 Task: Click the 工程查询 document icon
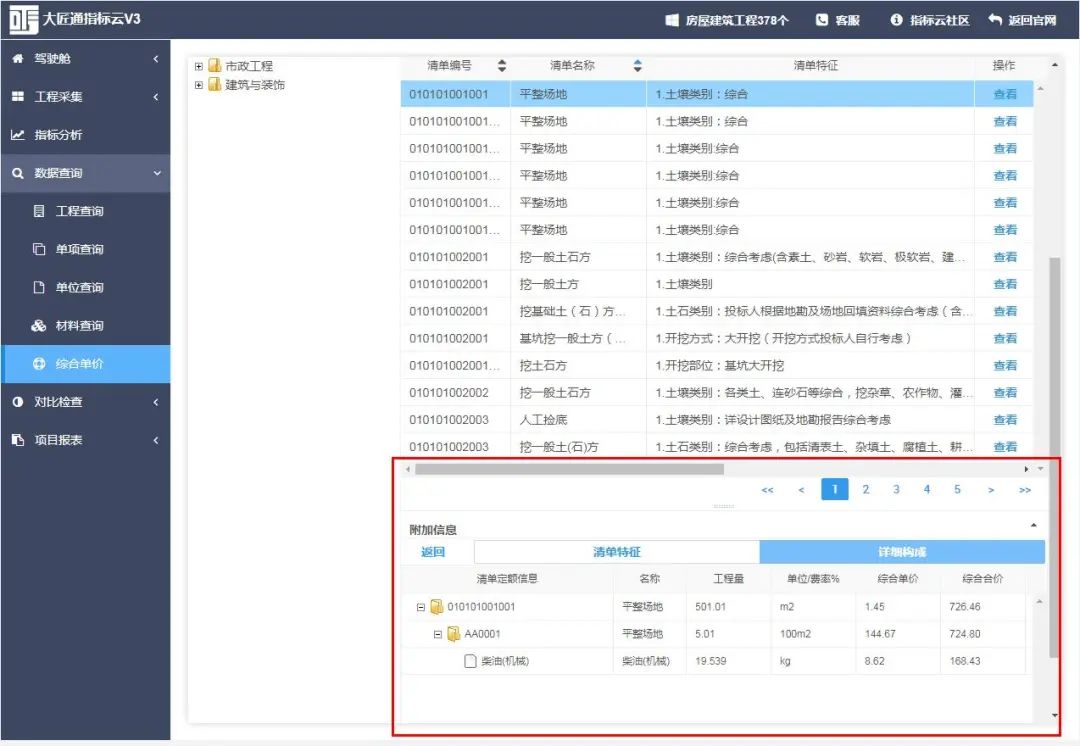click(x=39, y=211)
